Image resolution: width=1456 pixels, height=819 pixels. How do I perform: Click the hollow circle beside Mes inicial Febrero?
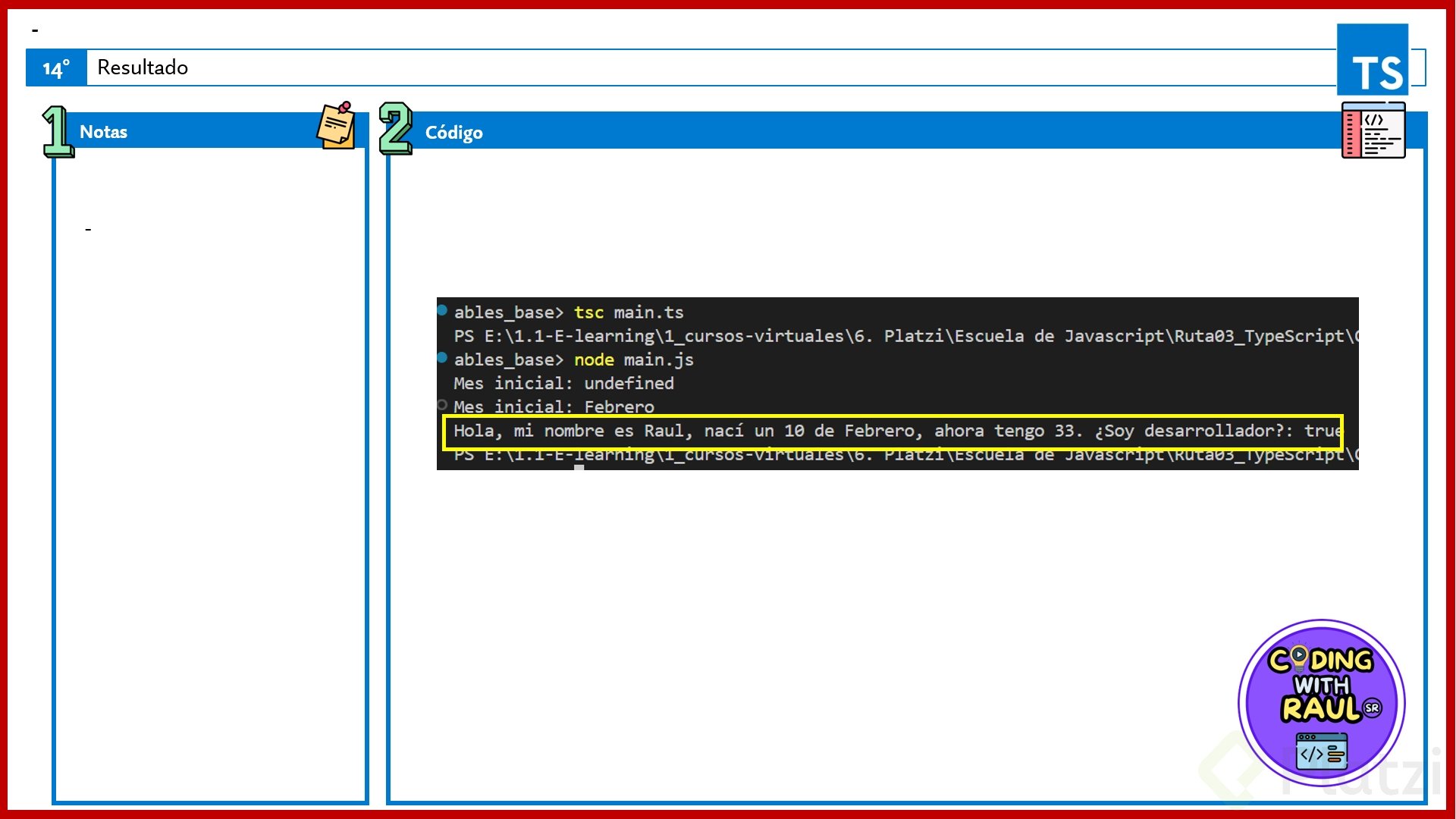(x=442, y=405)
